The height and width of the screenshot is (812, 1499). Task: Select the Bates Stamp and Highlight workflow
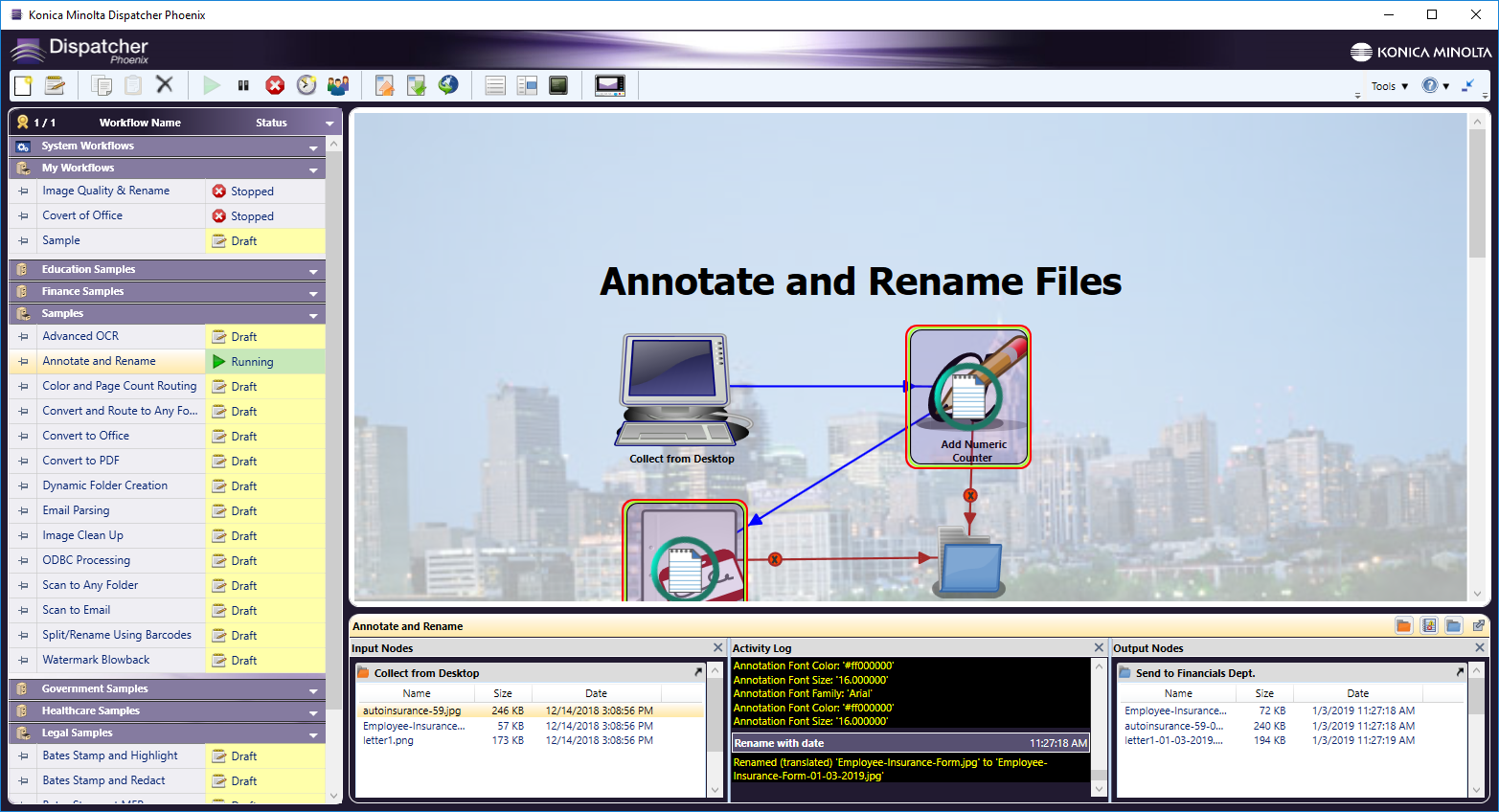click(110, 756)
